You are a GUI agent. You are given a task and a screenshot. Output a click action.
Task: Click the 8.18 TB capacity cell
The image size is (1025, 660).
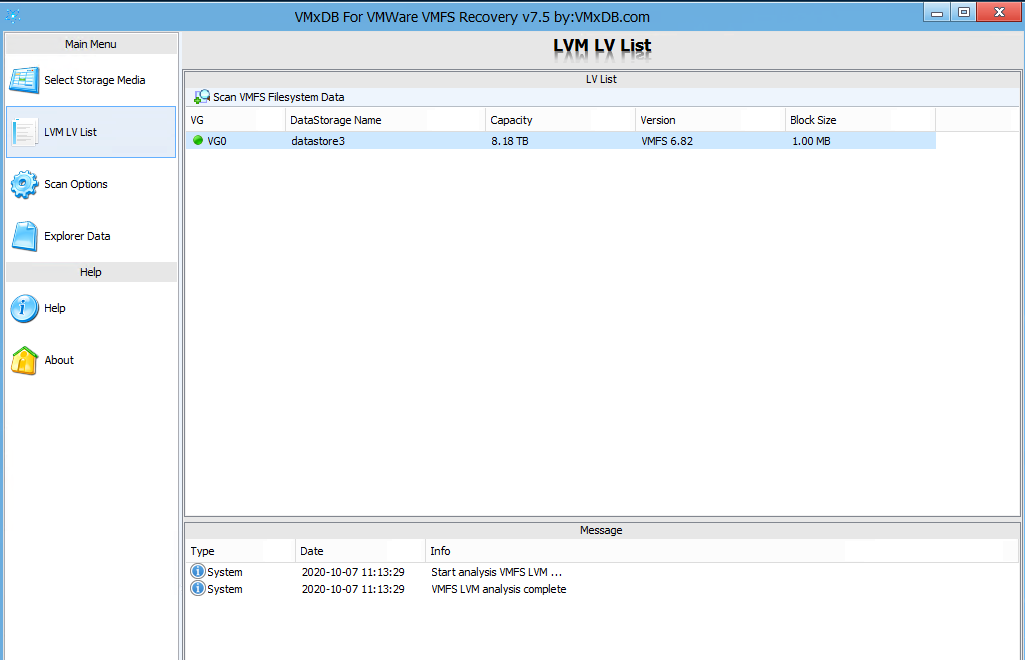coord(509,140)
